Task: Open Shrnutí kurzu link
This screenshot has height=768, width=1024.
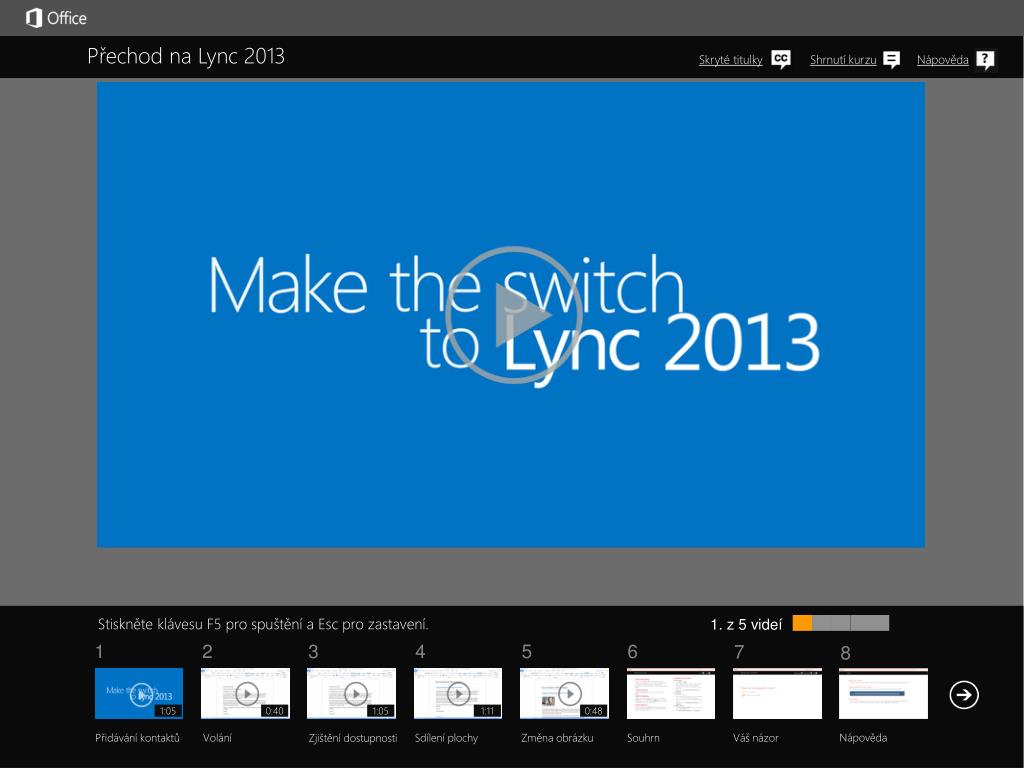Action: [842, 60]
